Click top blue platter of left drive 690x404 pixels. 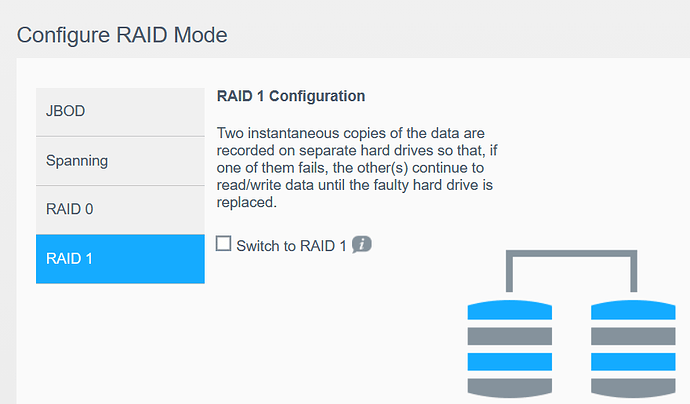coord(509,310)
